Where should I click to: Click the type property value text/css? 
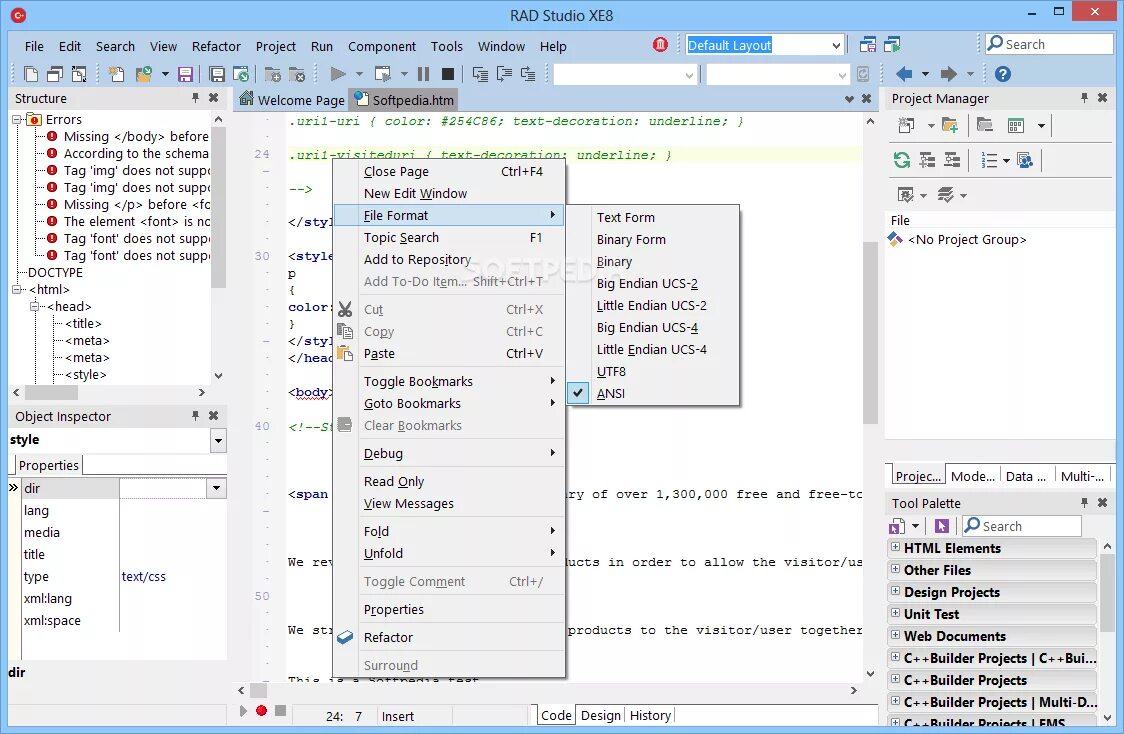(143, 576)
